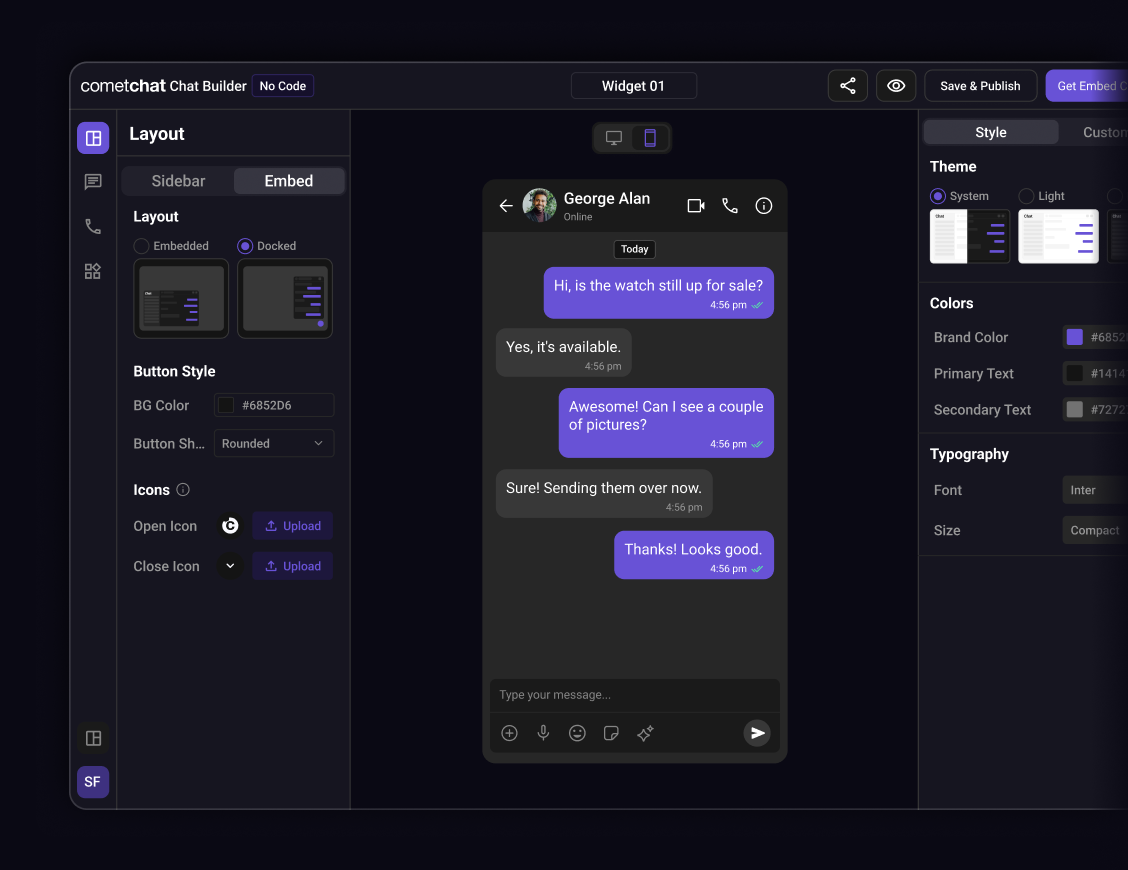Image resolution: width=1128 pixels, height=870 pixels.
Task: Select the Light theme thumbnail
Action: (1058, 236)
